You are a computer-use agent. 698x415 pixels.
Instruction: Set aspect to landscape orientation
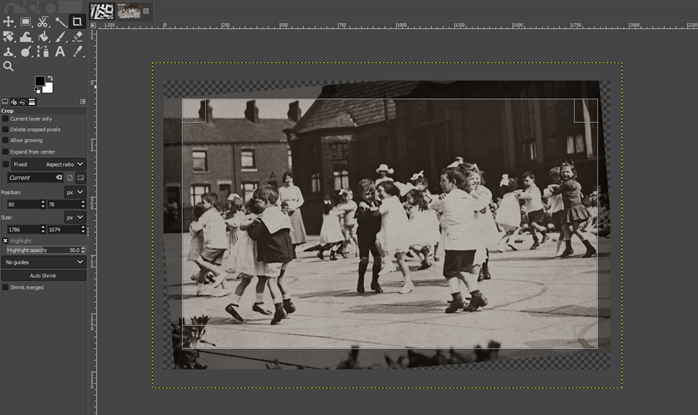pos(81,178)
